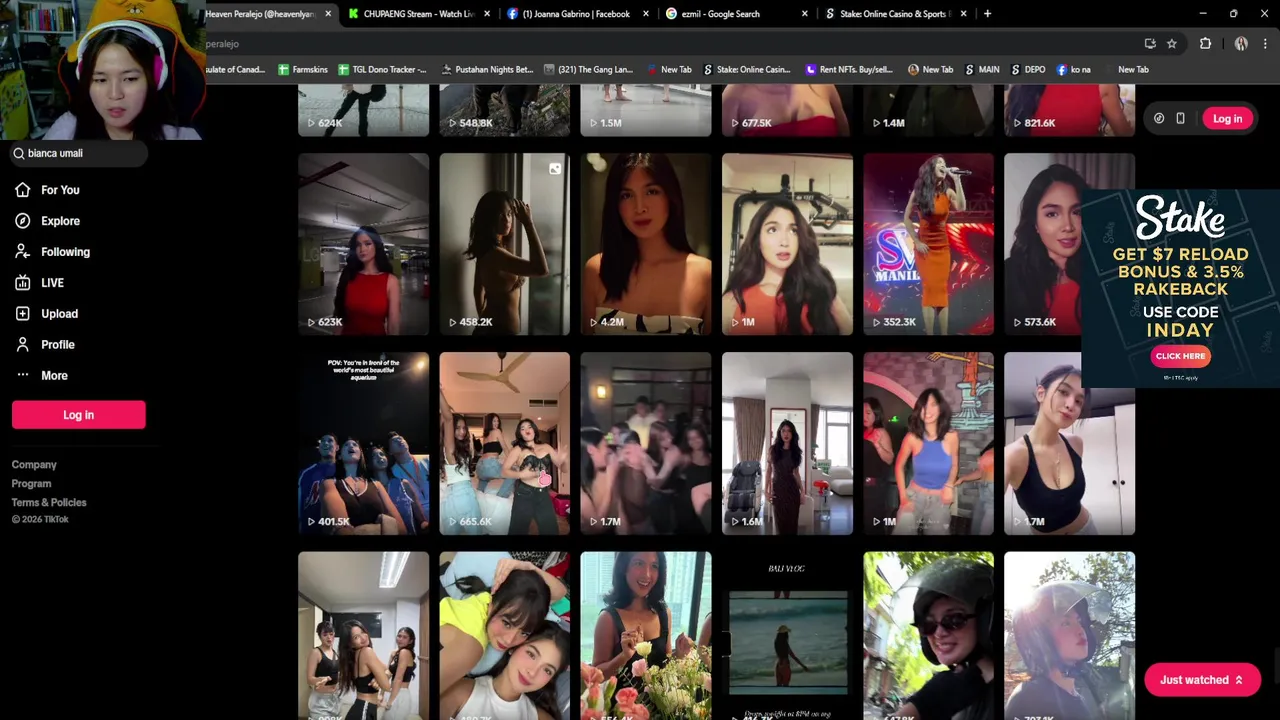Image resolution: width=1280 pixels, height=720 pixels.
Task: Open the video with 665.6K views
Action: (x=504, y=443)
